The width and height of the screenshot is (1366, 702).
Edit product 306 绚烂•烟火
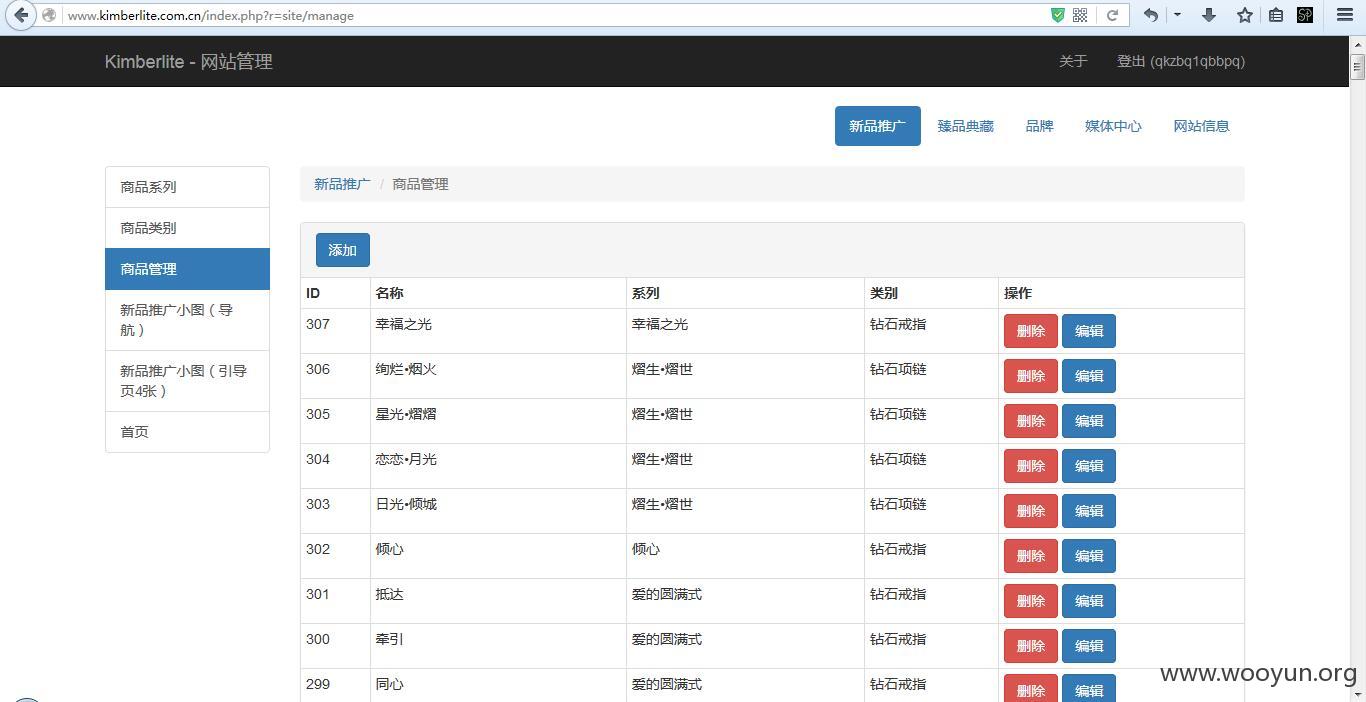(1089, 376)
